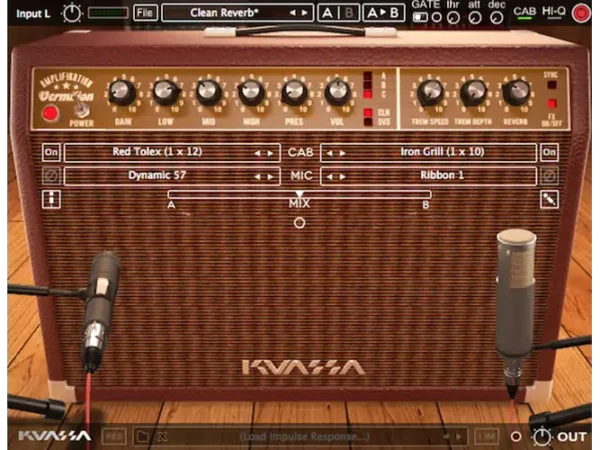The height and width of the screenshot is (450, 600).
Task: Select previous cabinet A with left arrow
Action: coord(258,153)
